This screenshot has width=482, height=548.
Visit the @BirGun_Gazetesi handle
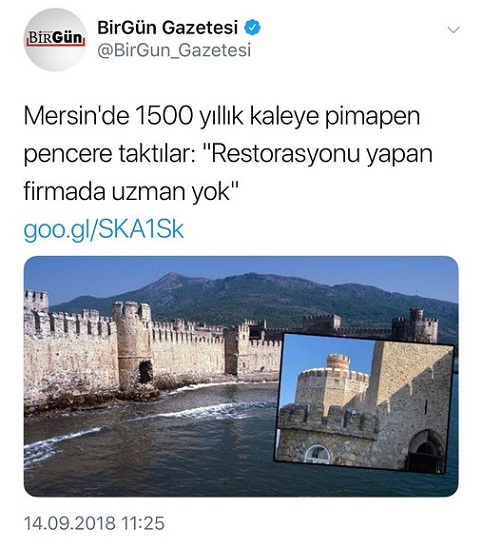tap(174, 50)
